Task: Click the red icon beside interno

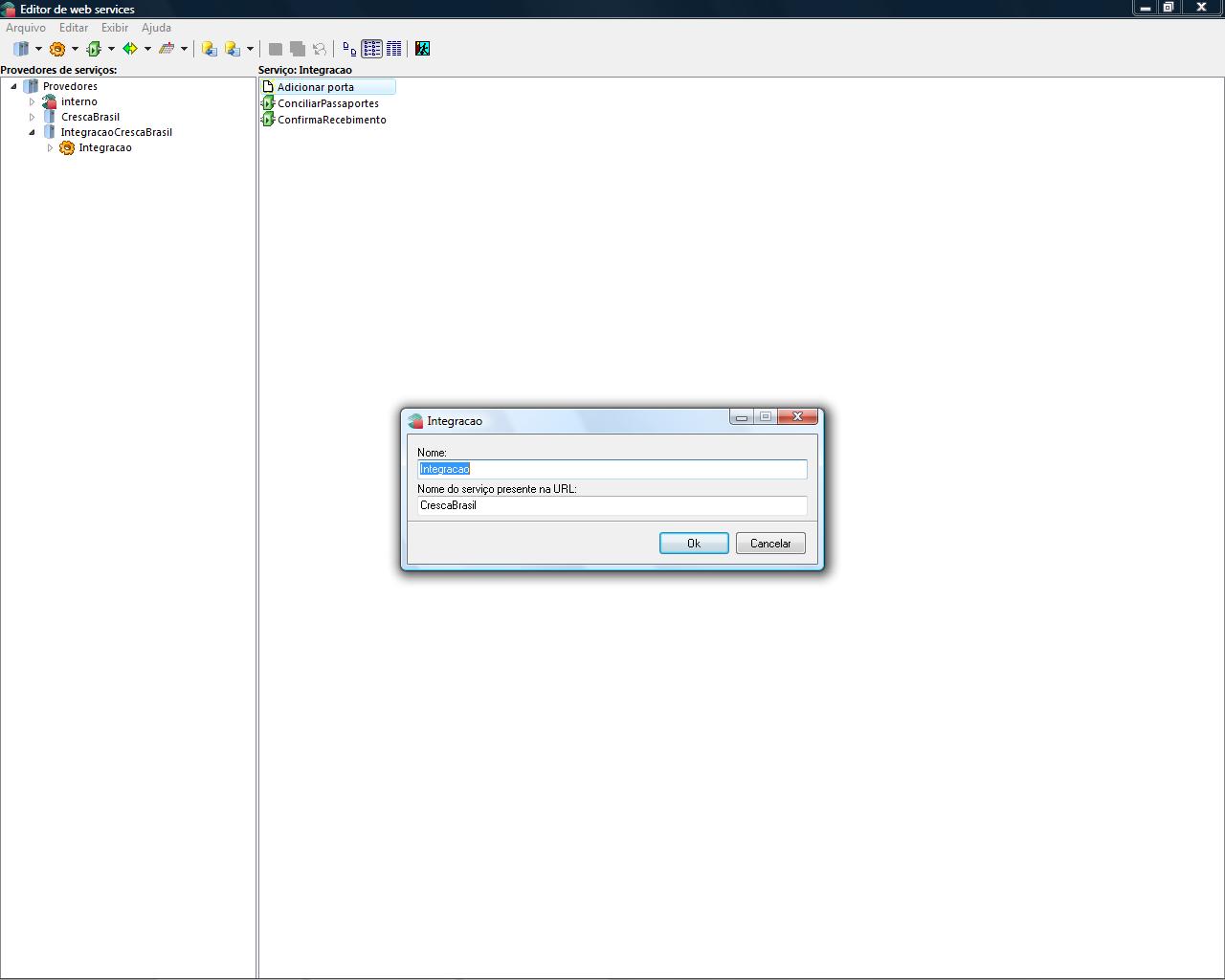Action: (50, 101)
